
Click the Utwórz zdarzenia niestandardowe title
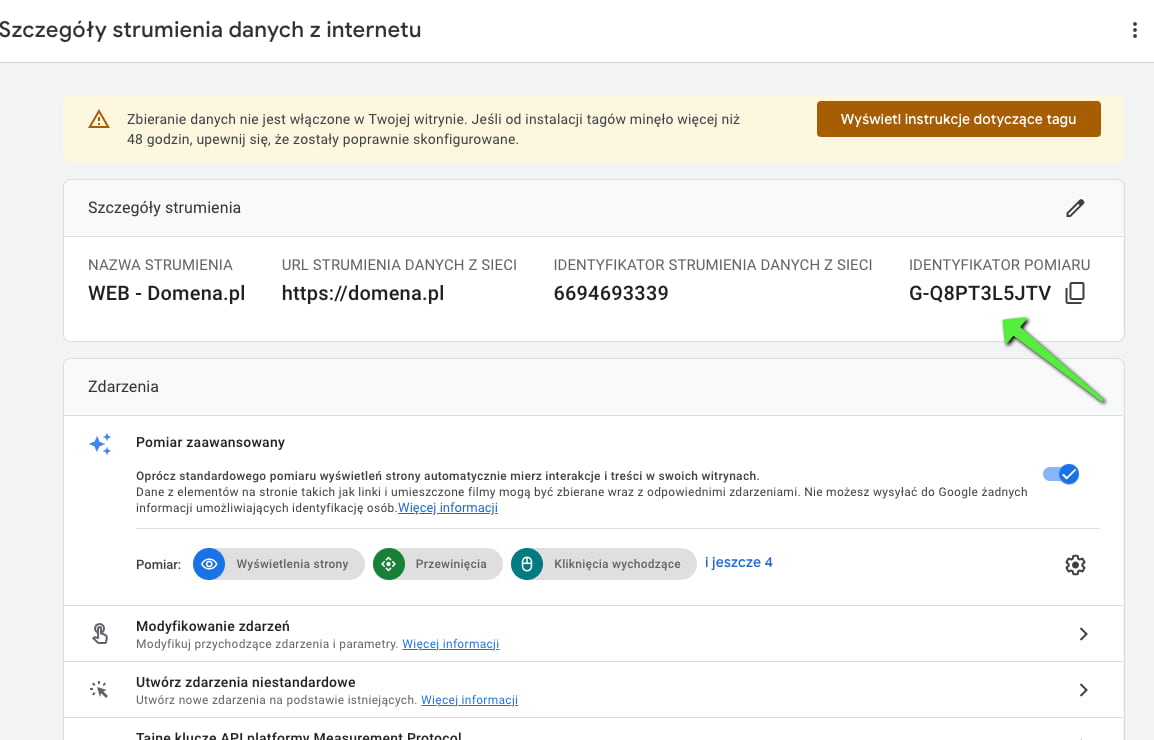pos(246,683)
